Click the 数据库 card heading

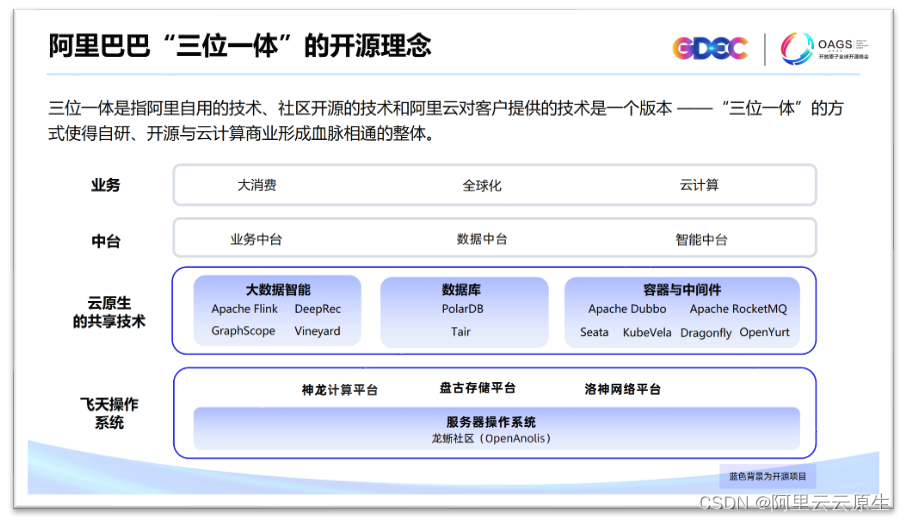(x=461, y=290)
